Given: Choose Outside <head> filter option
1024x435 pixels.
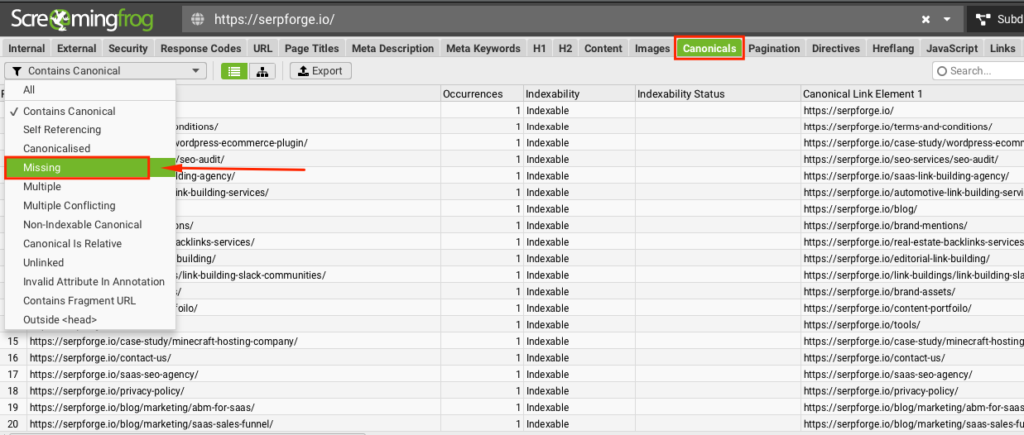Looking at the screenshot, I should coord(90,320).
